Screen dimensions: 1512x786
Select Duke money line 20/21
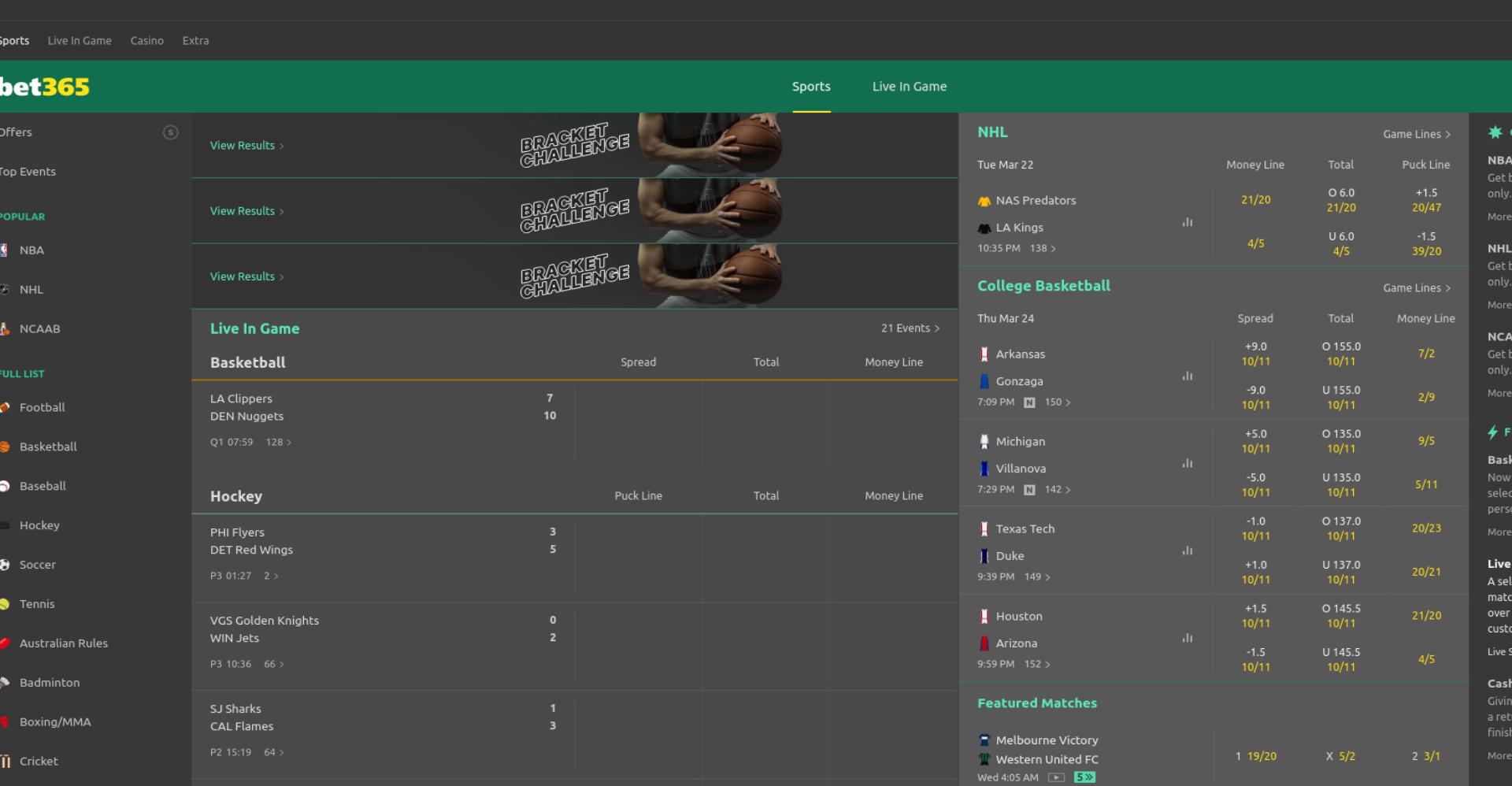point(1426,572)
